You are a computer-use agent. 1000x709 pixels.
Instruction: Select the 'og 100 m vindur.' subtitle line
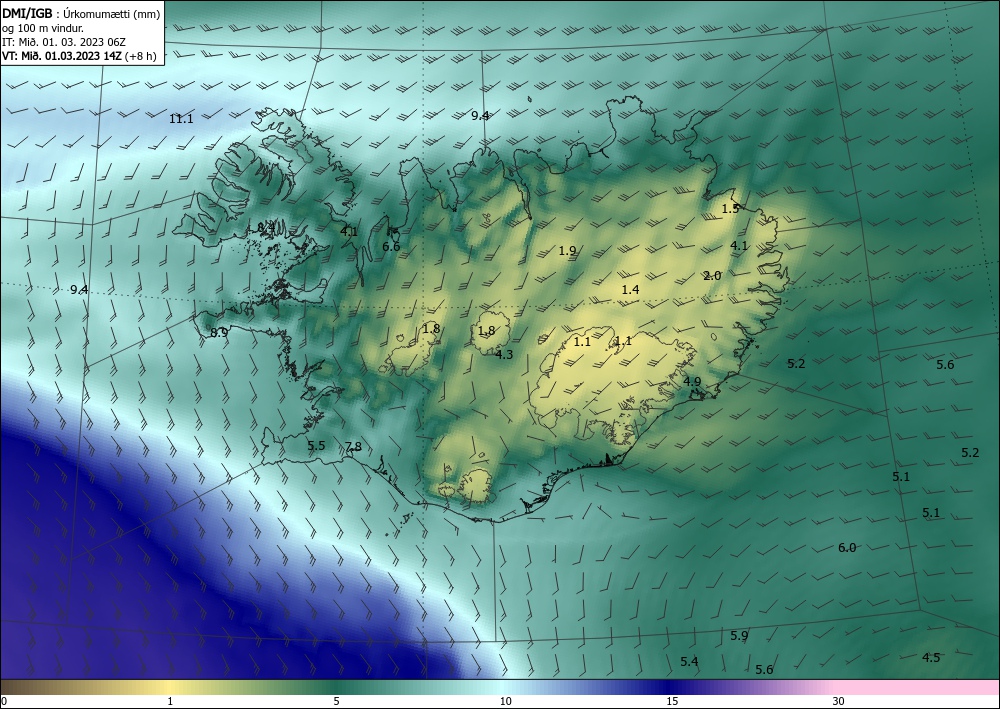[43, 28]
